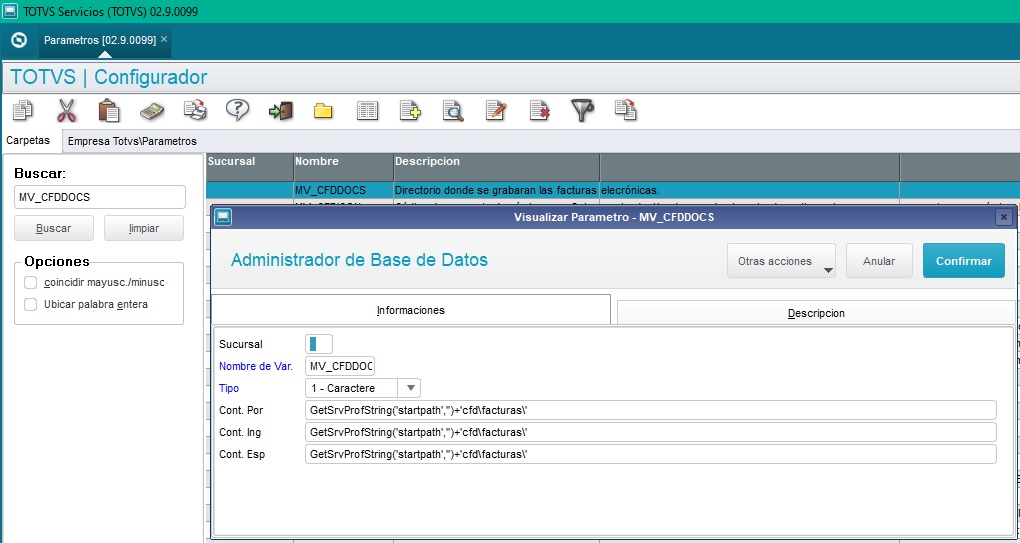Enable Ubicar palabra entera checkbox
Image resolution: width=1020 pixels, height=543 pixels.
click(31, 304)
